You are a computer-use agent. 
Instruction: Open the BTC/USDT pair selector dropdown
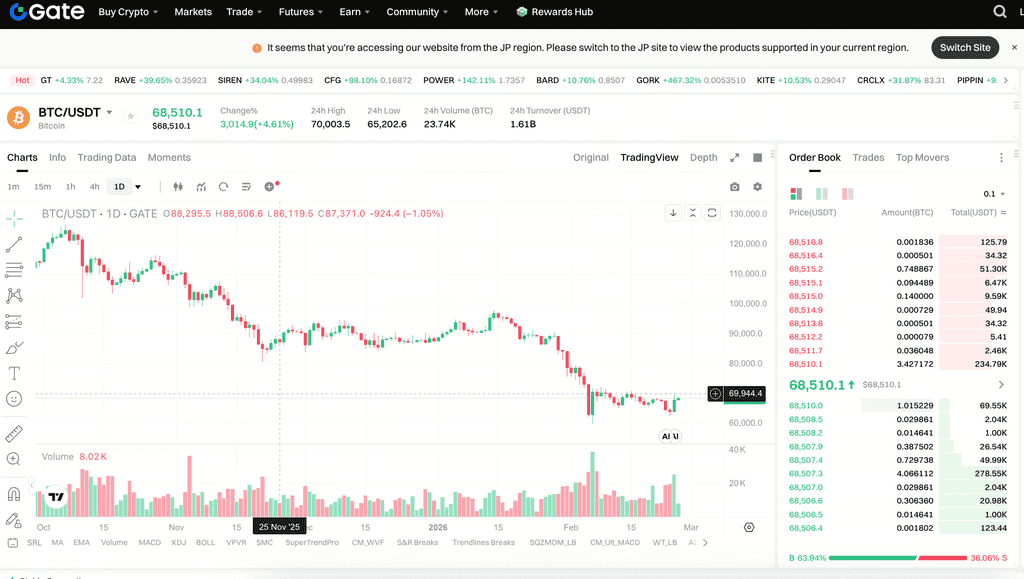click(x=109, y=112)
